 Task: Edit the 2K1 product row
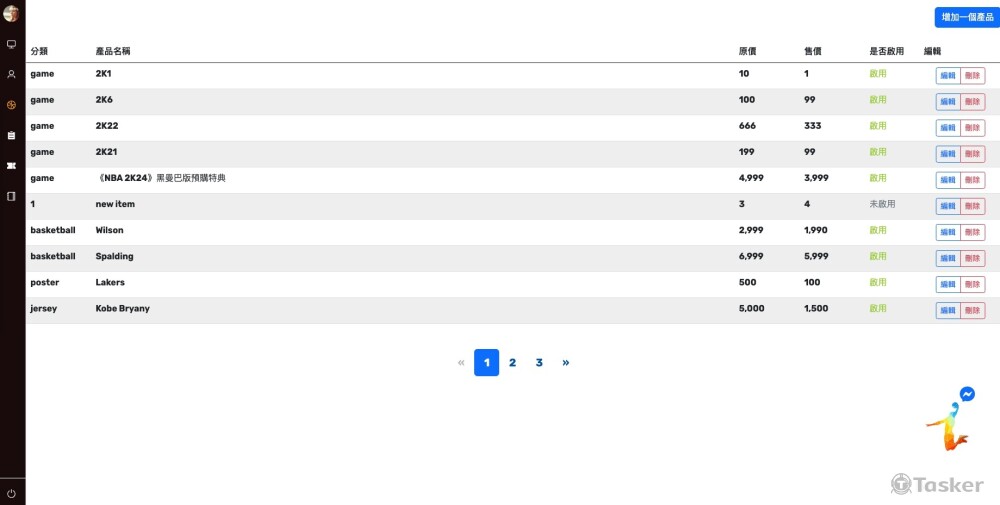tap(947, 76)
